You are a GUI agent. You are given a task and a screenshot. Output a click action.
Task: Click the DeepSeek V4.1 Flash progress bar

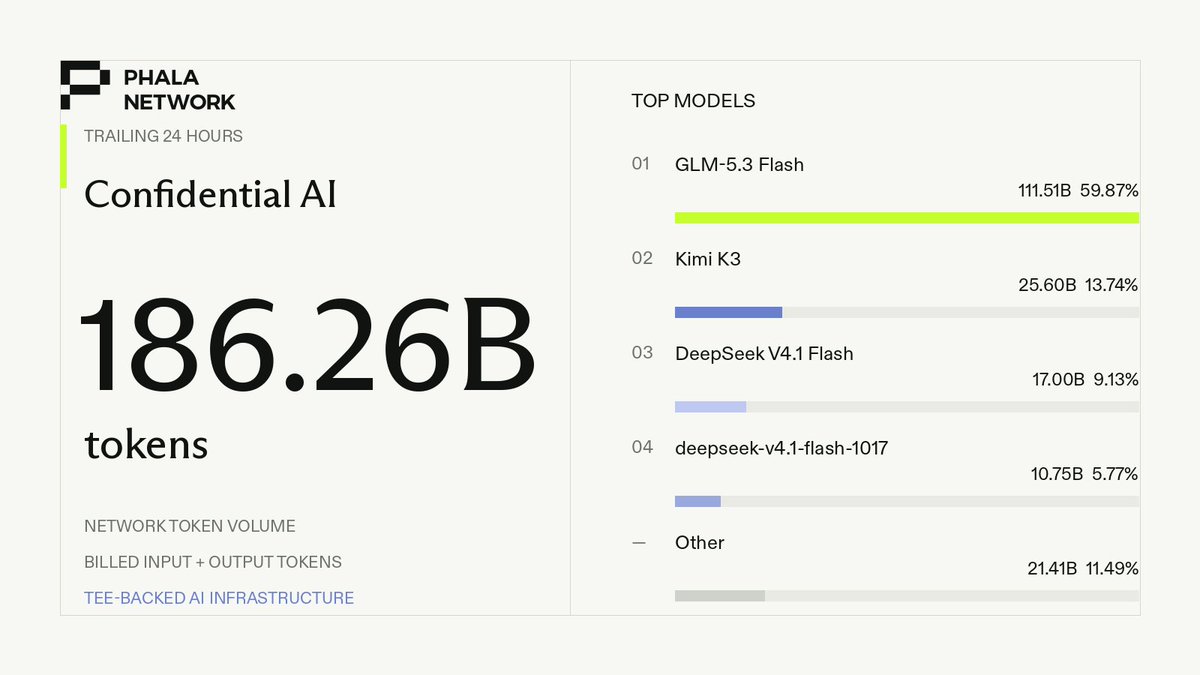[x=907, y=407]
